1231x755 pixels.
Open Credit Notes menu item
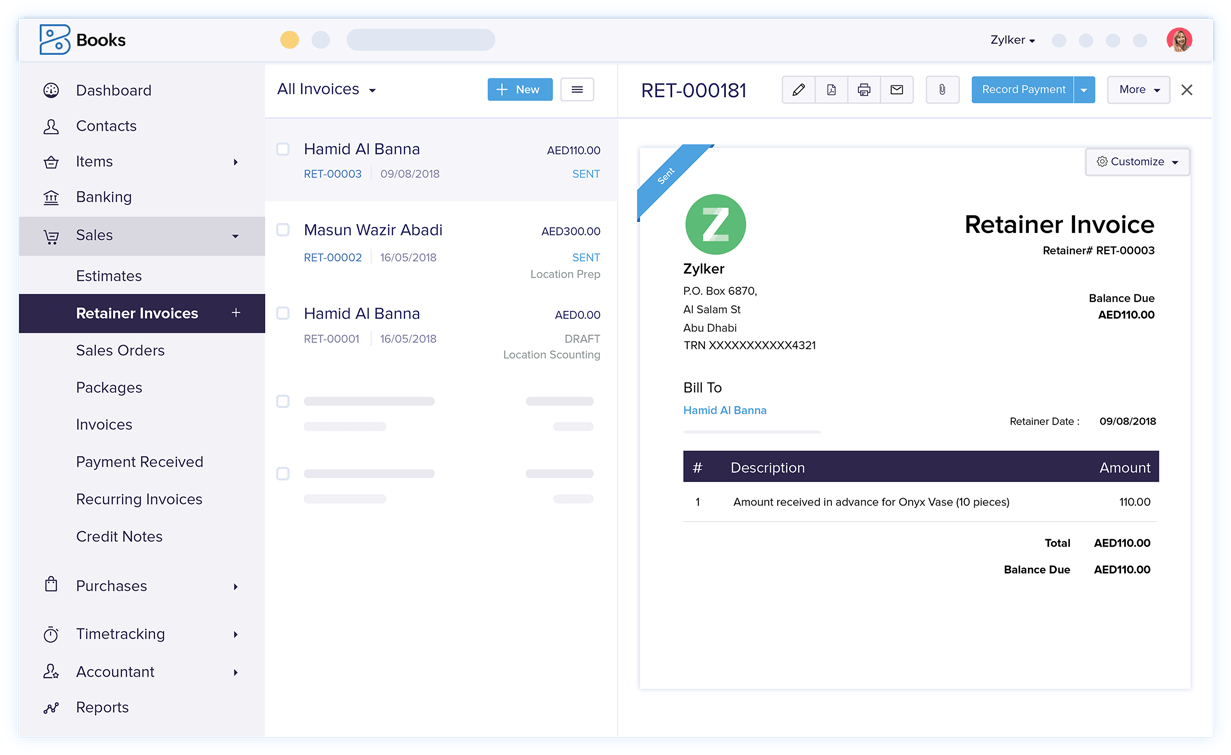119,537
